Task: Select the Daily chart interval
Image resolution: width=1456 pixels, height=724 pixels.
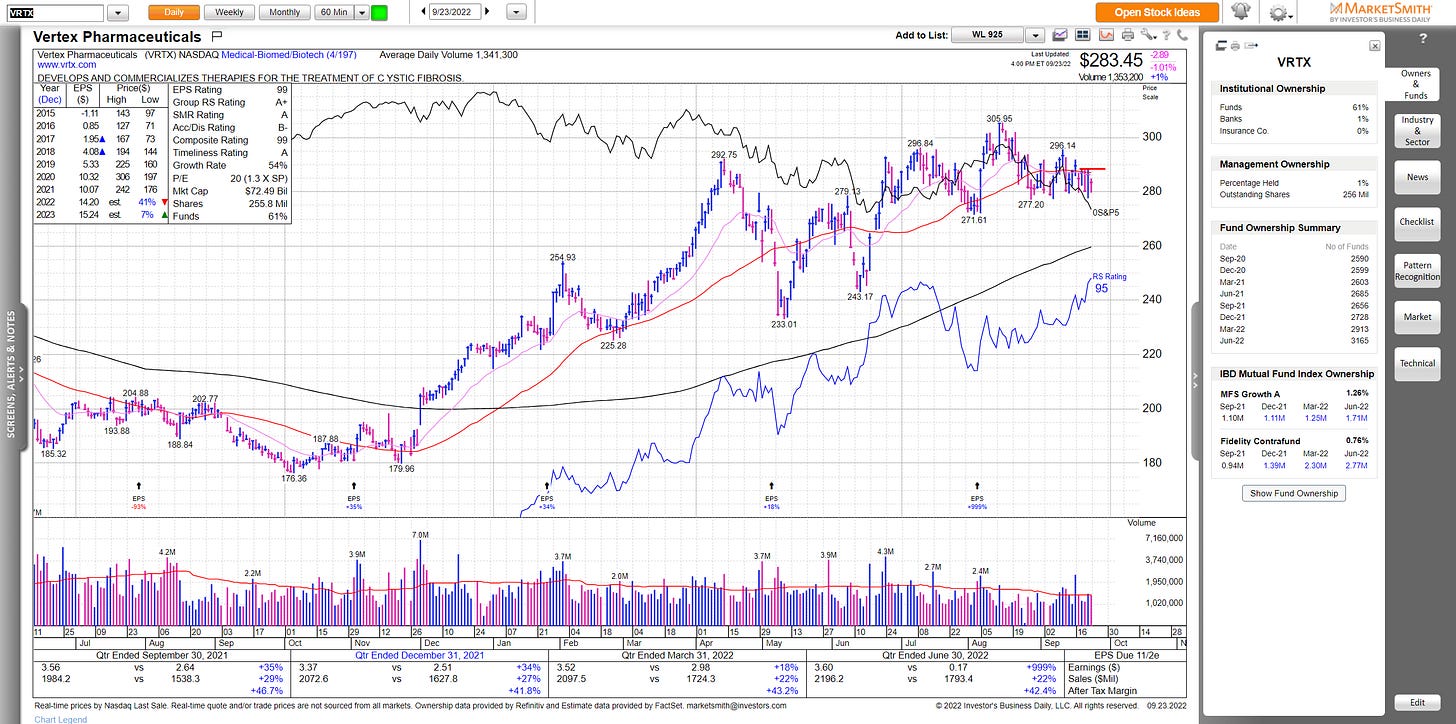Action: 173,12
